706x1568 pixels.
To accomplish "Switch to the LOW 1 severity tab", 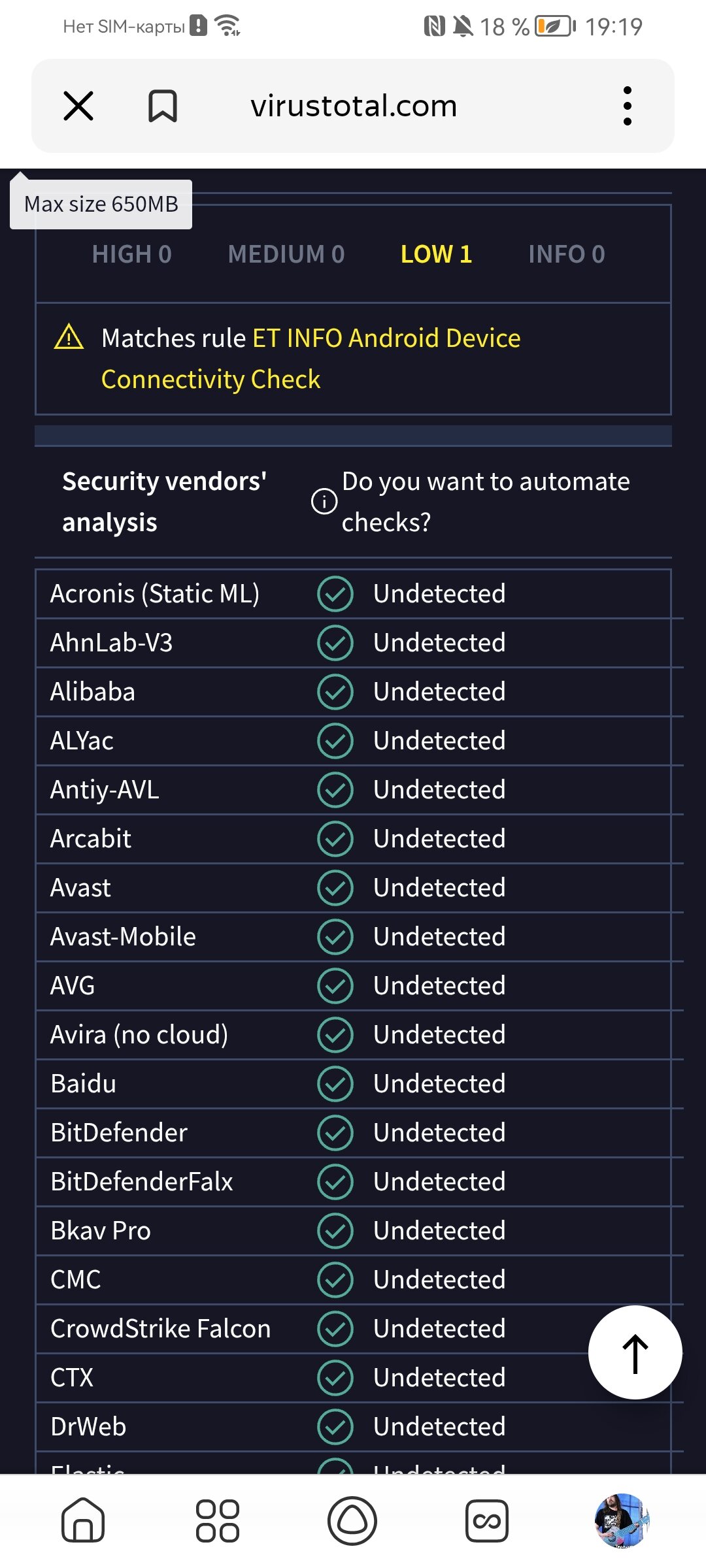I will point(436,254).
